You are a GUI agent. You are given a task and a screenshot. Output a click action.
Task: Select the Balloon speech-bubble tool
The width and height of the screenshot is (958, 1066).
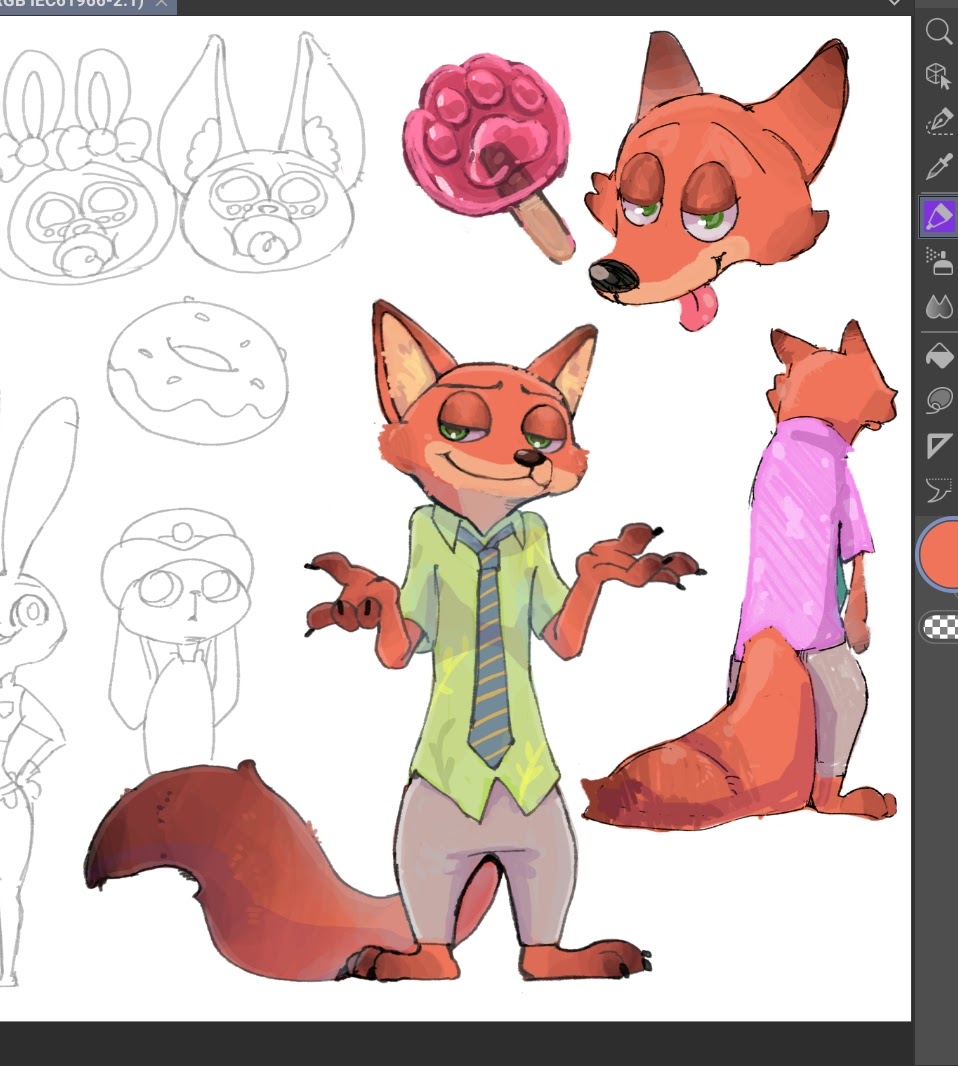pyautogui.click(x=939, y=489)
